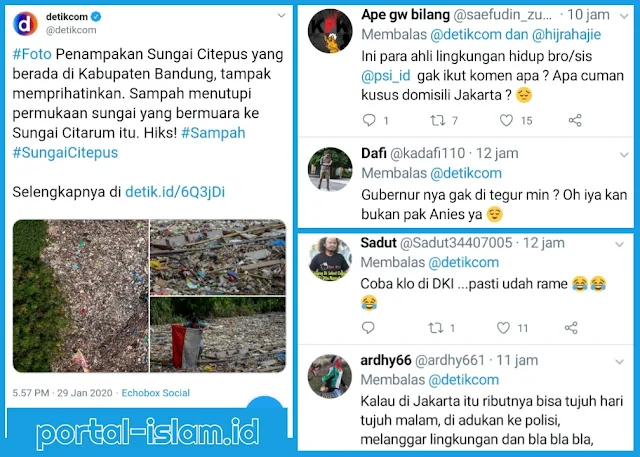This screenshot has width=640, height=457.
Task: Click the reply icon on Ape gw bilang's tweet
Action: point(369,120)
